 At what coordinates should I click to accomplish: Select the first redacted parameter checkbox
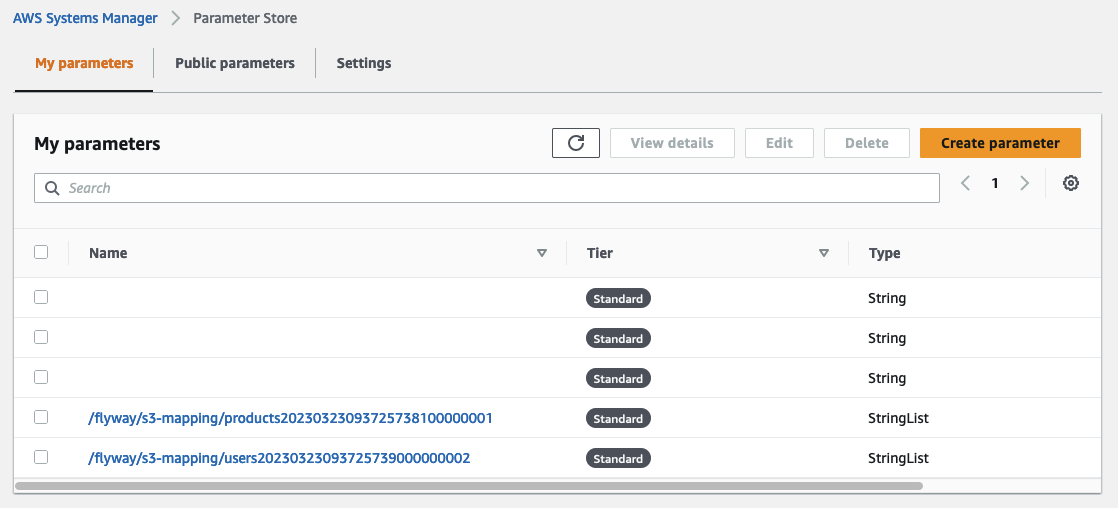pos(41,297)
